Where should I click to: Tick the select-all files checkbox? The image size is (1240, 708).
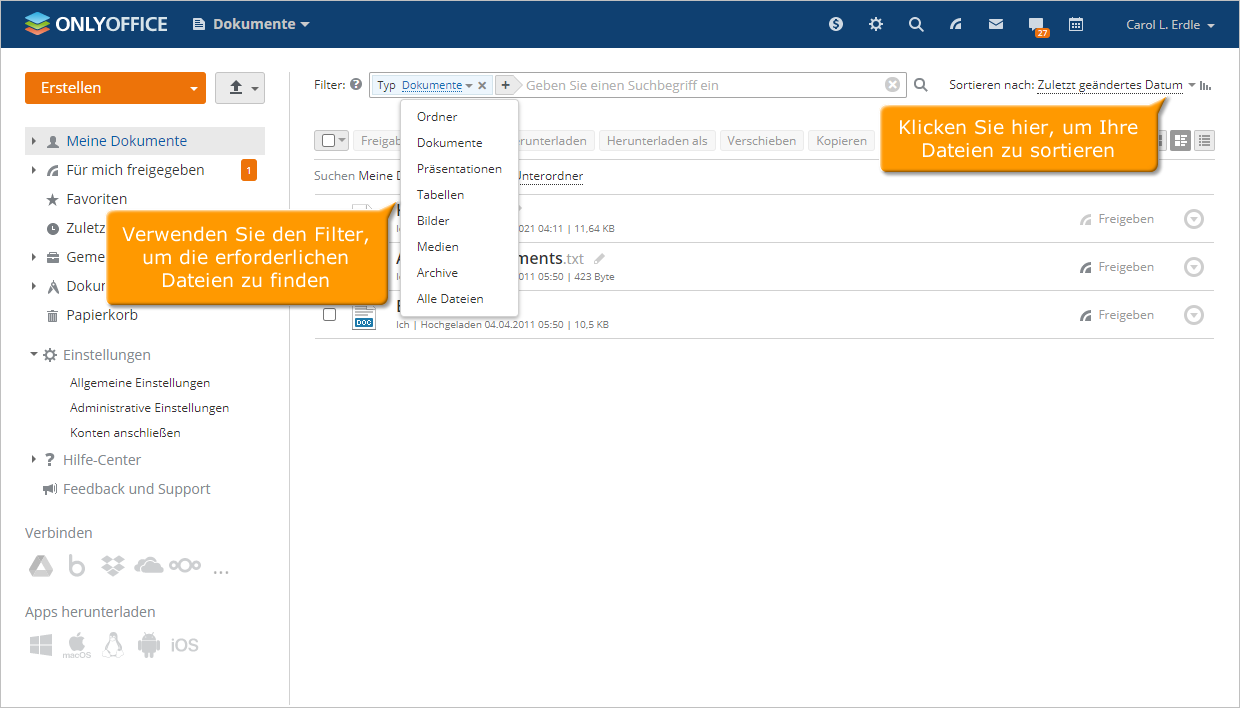coord(328,141)
